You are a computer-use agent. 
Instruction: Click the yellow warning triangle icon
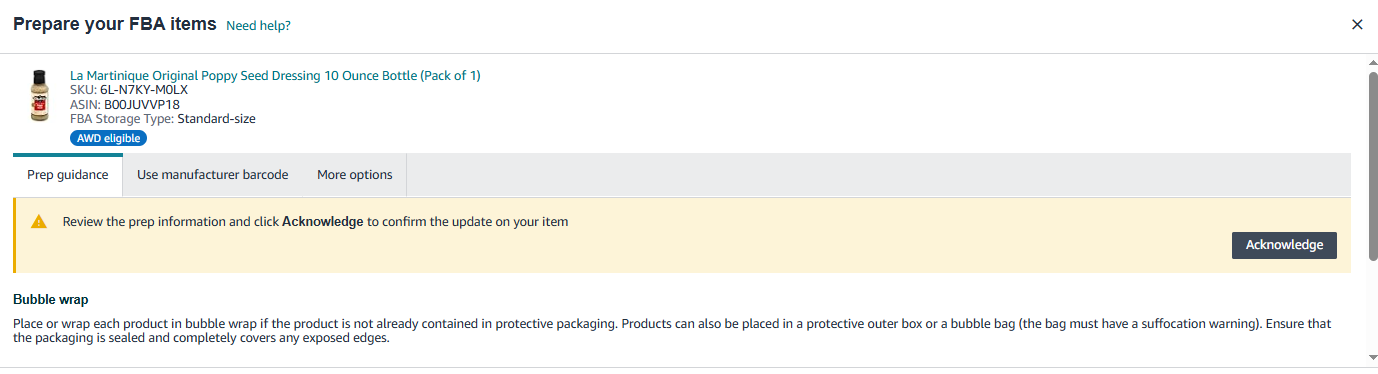39,222
